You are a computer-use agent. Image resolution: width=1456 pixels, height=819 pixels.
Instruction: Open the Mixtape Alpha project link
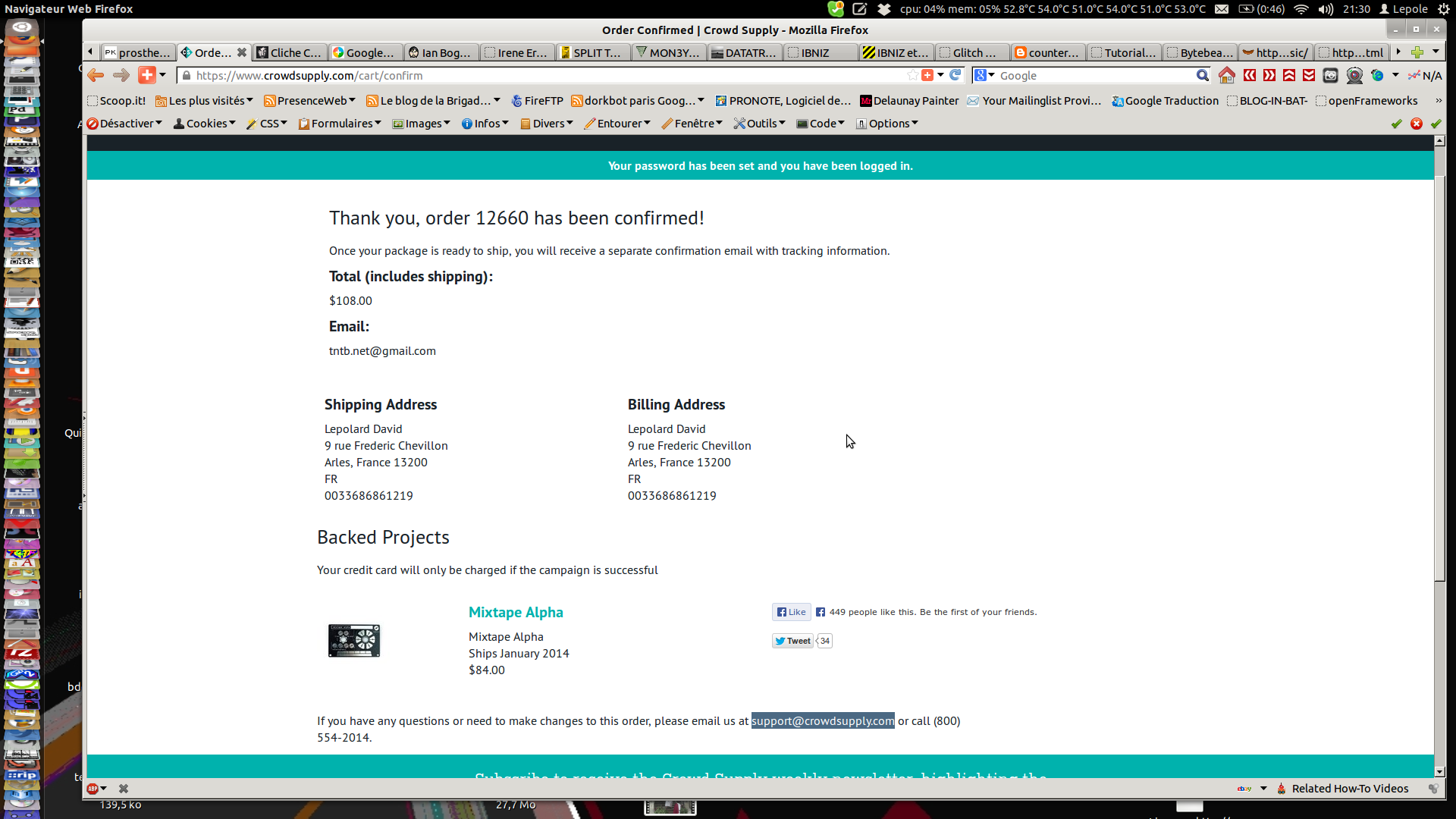516,612
